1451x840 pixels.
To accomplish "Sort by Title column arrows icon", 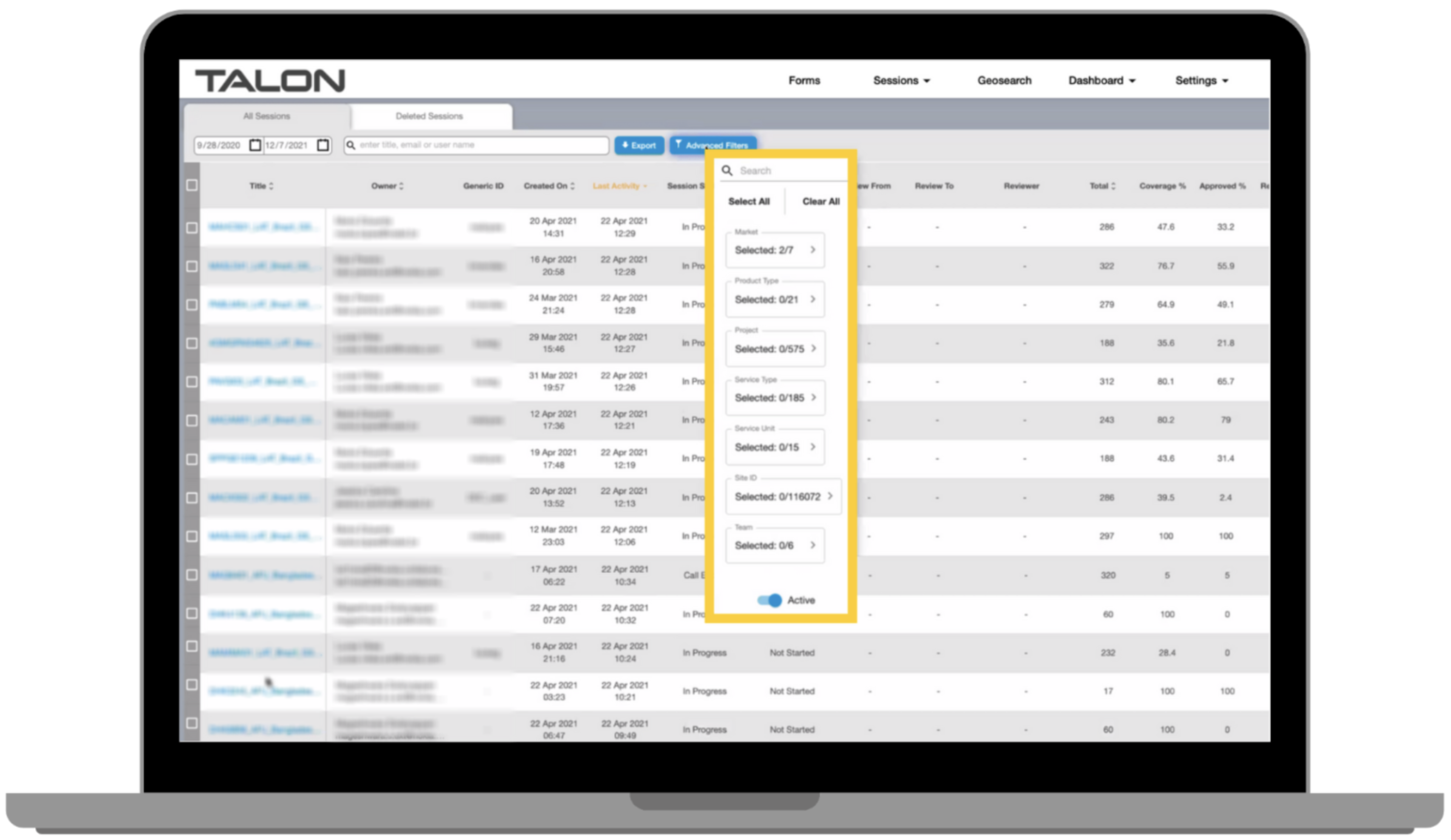I will click(271, 186).
